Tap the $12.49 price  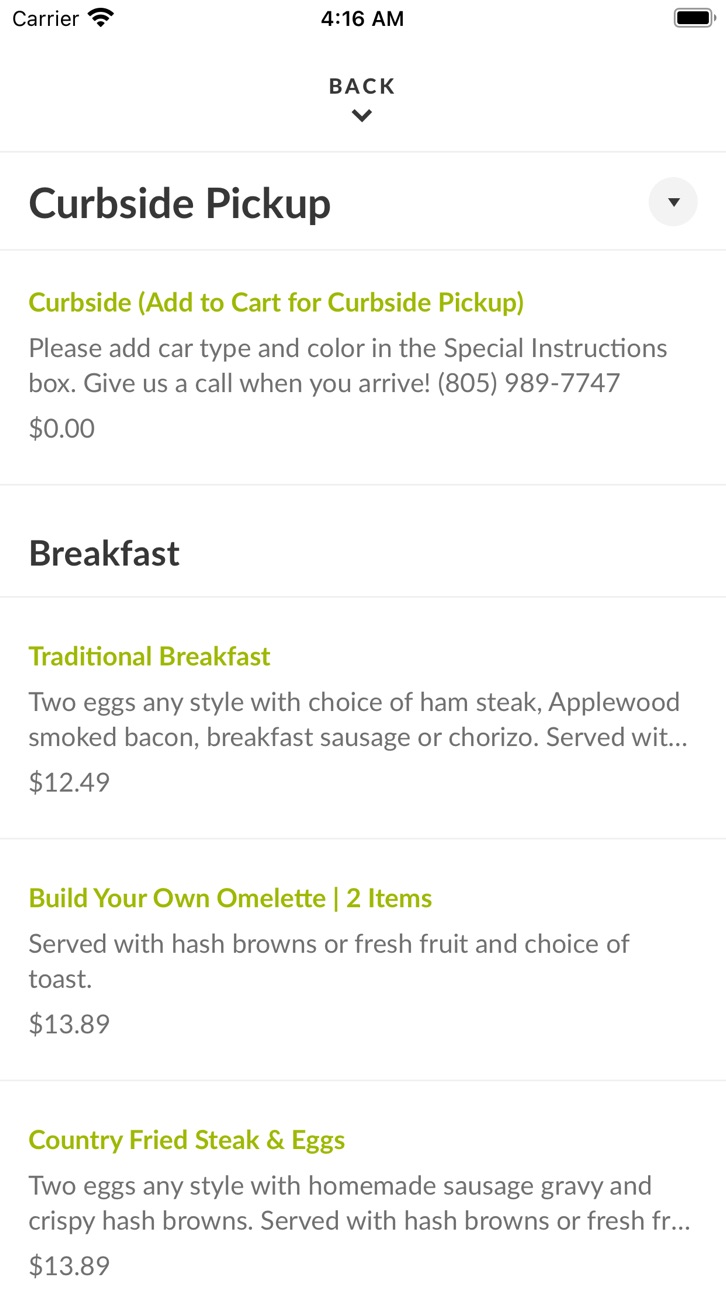tap(69, 782)
